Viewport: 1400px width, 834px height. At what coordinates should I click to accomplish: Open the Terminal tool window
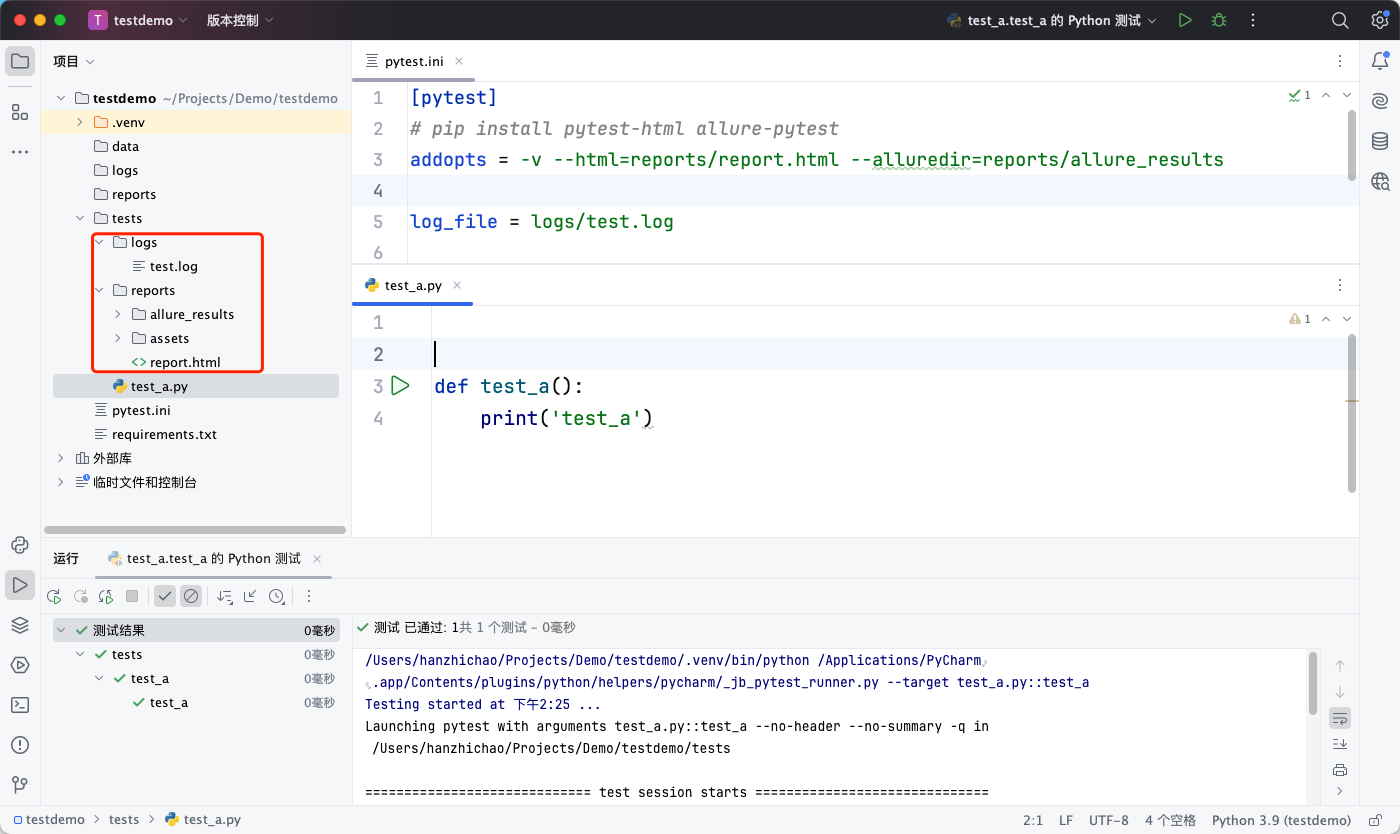(20, 705)
